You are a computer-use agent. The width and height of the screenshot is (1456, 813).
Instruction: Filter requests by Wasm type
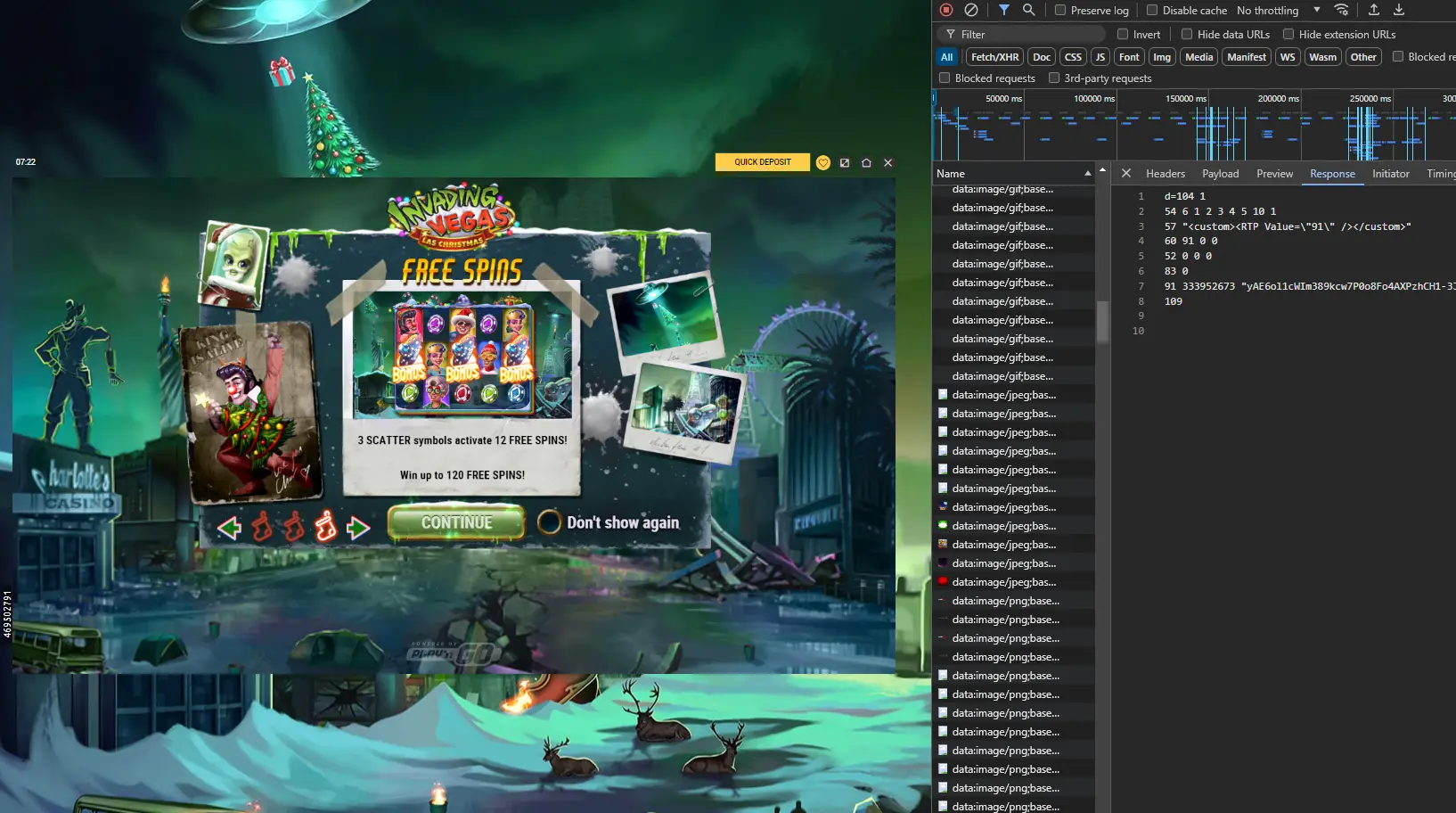pyautogui.click(x=1322, y=57)
